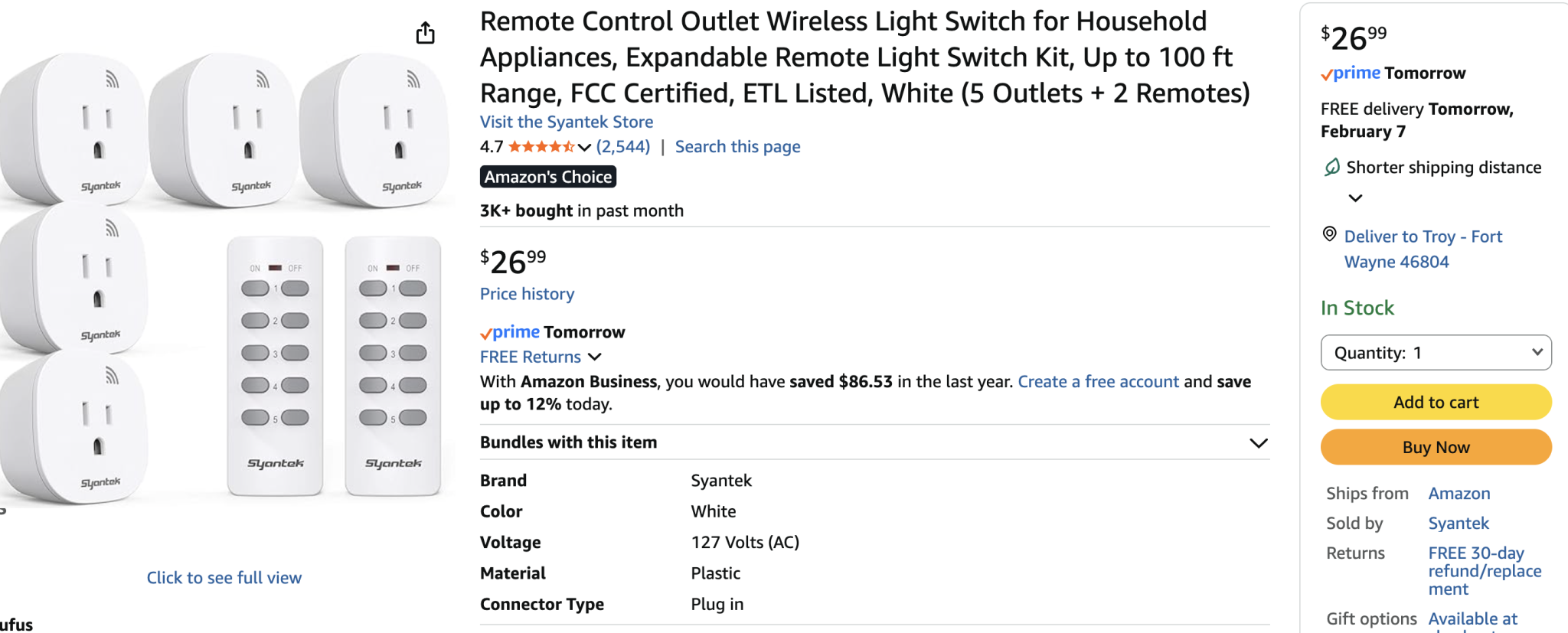The width and height of the screenshot is (1568, 633).
Task: Click the Prime logo under the price
Action: click(x=510, y=332)
